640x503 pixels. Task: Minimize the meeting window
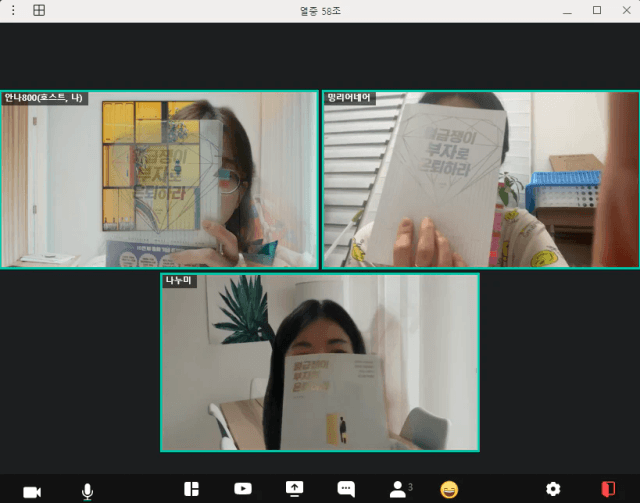pyautogui.click(x=567, y=11)
